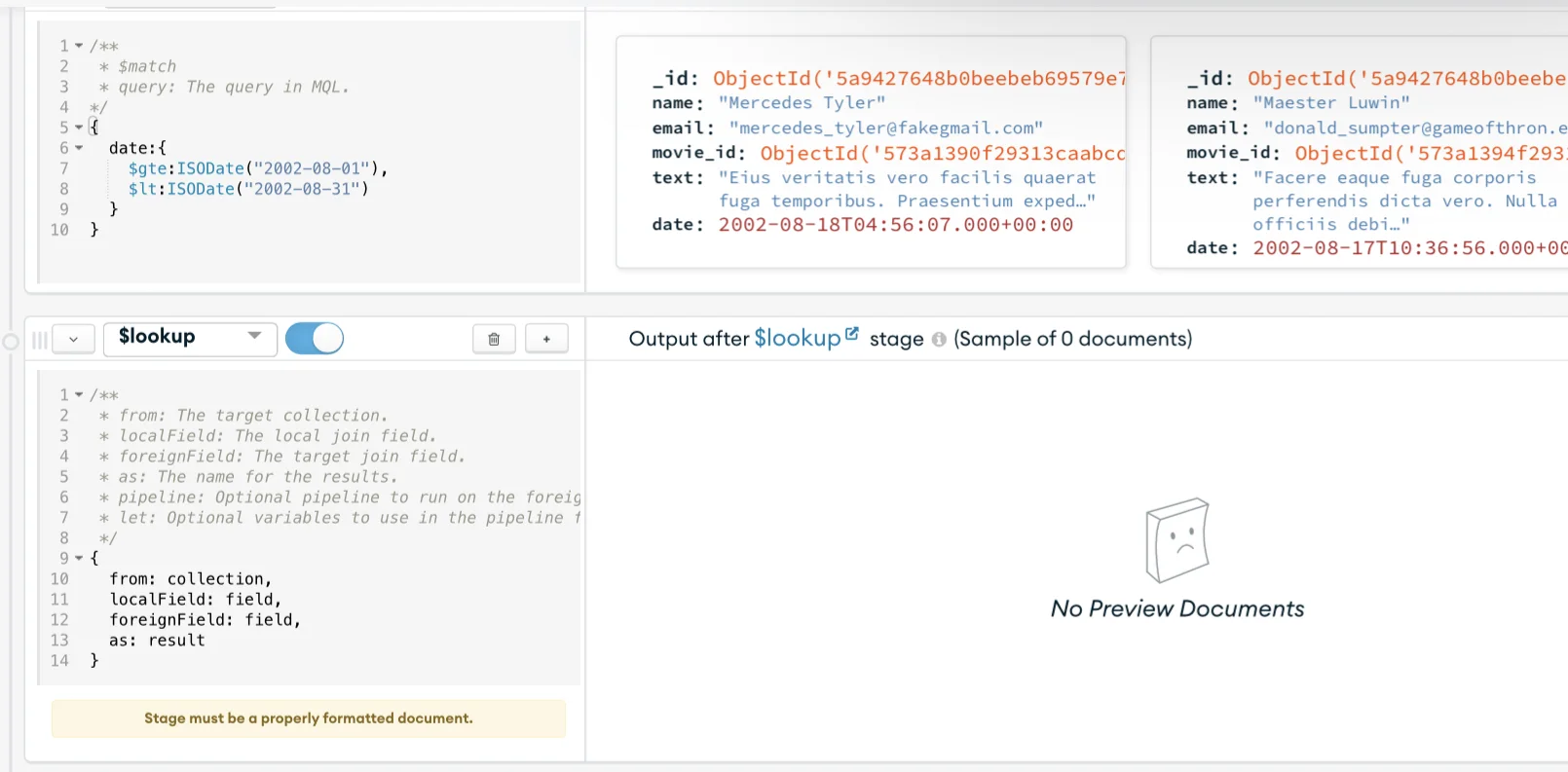1568x772 pixels.
Task: Click the 'Stage must be properly formatted' warning
Action: (308, 718)
